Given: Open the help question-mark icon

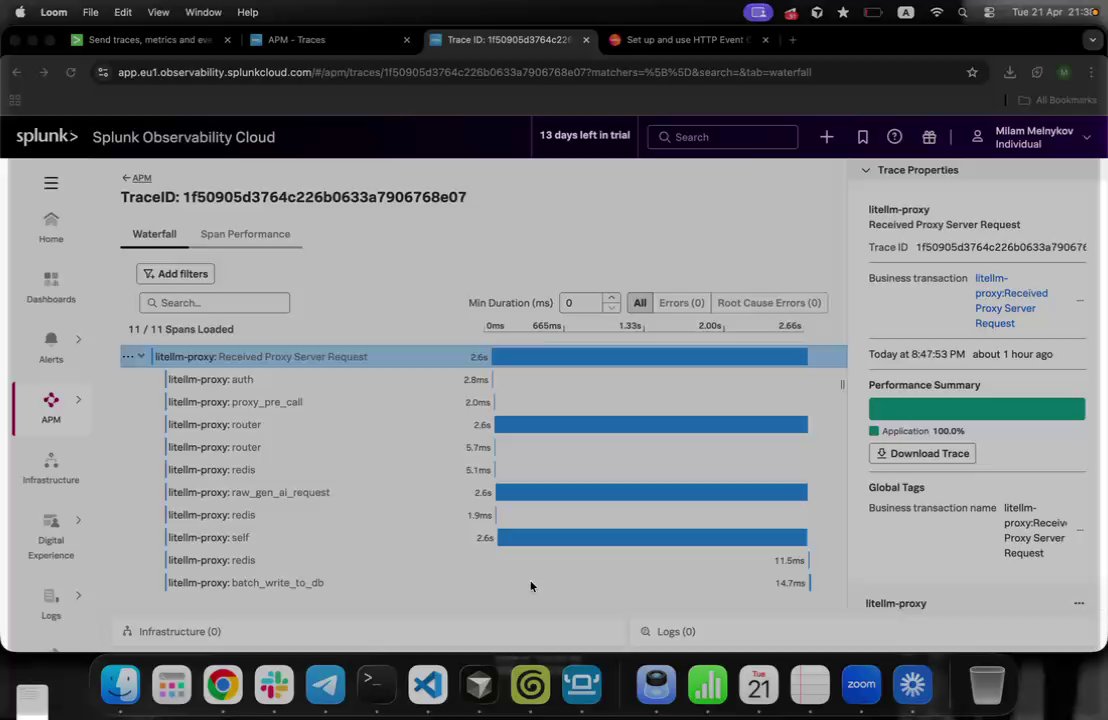Looking at the screenshot, I should [895, 137].
